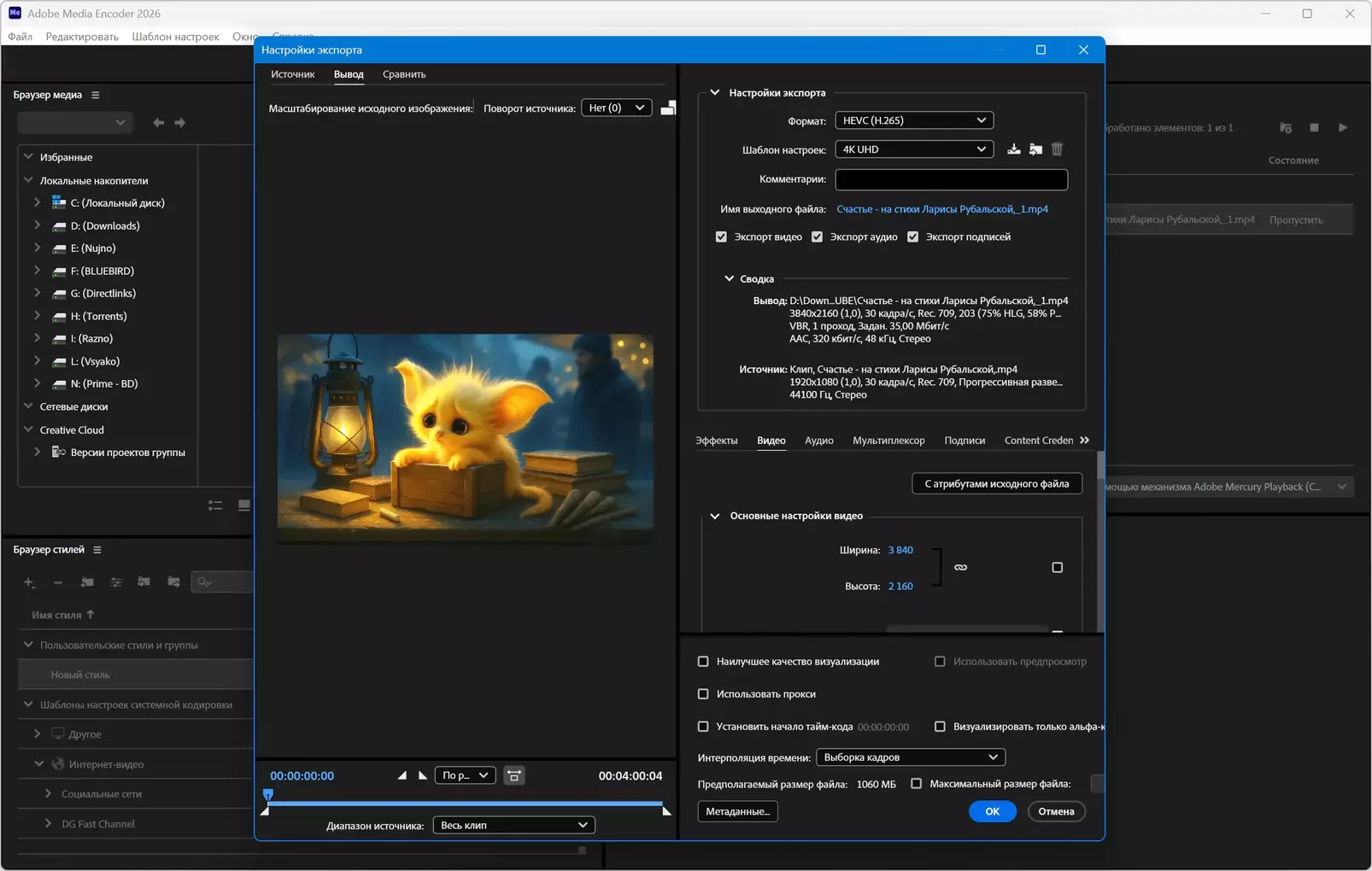Open the Шаблон настроек 4K UHD dropdown
The height and width of the screenshot is (871, 1372).
(913, 149)
